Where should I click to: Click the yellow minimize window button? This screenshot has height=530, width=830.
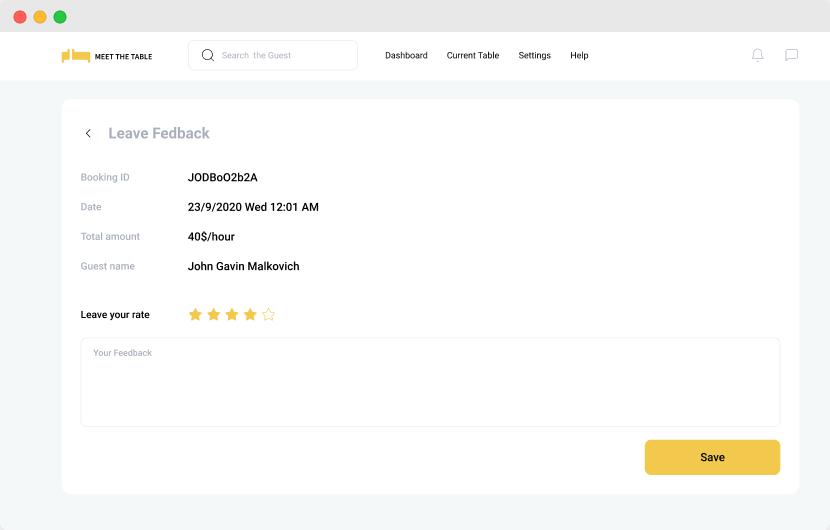click(40, 17)
